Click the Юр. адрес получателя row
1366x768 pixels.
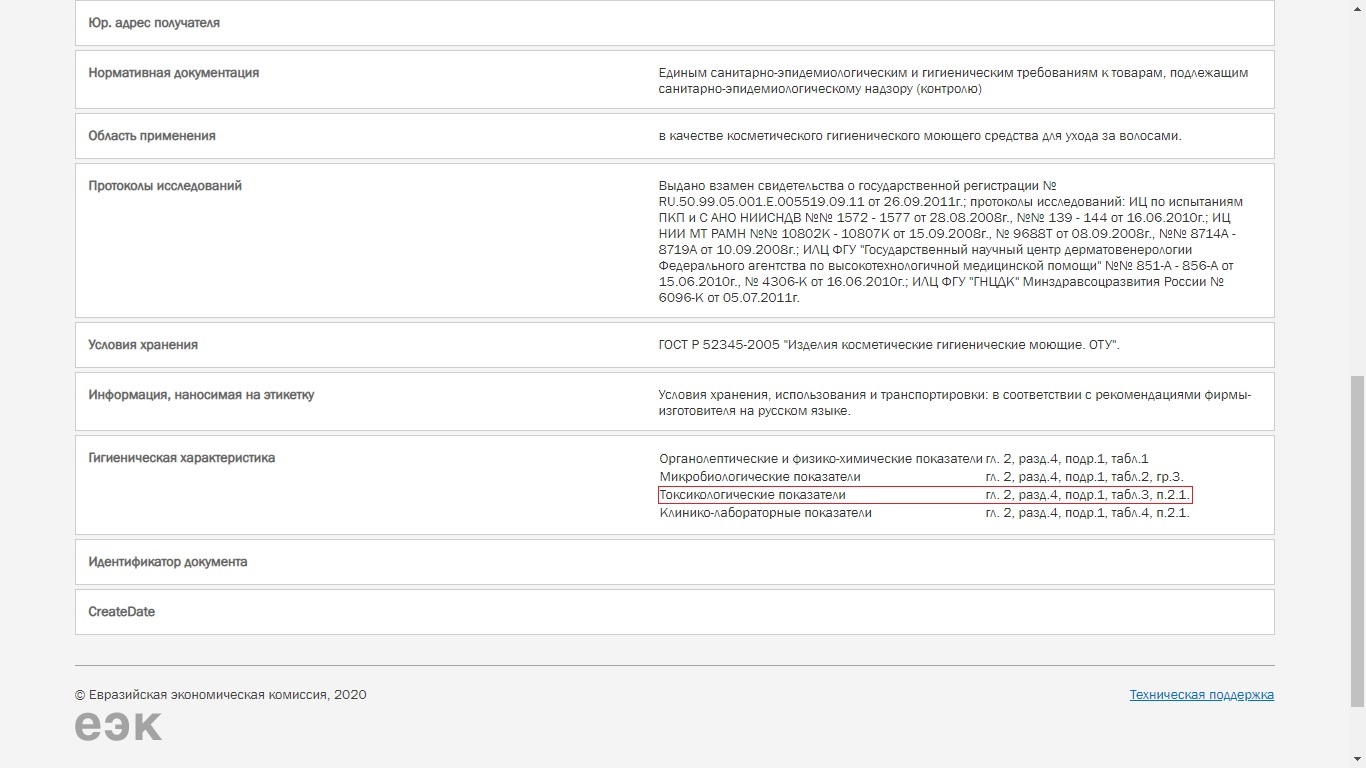pyautogui.click(x=675, y=23)
